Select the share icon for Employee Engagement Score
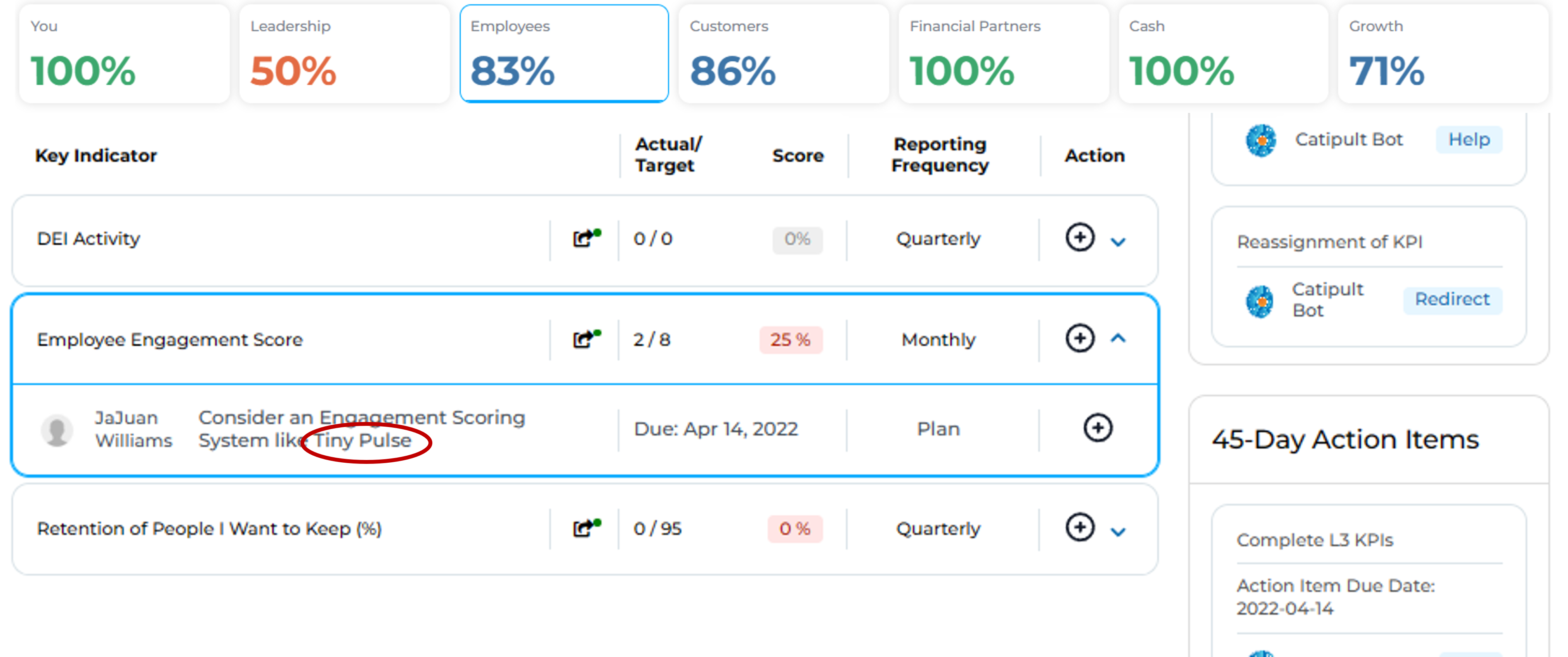 click(582, 339)
